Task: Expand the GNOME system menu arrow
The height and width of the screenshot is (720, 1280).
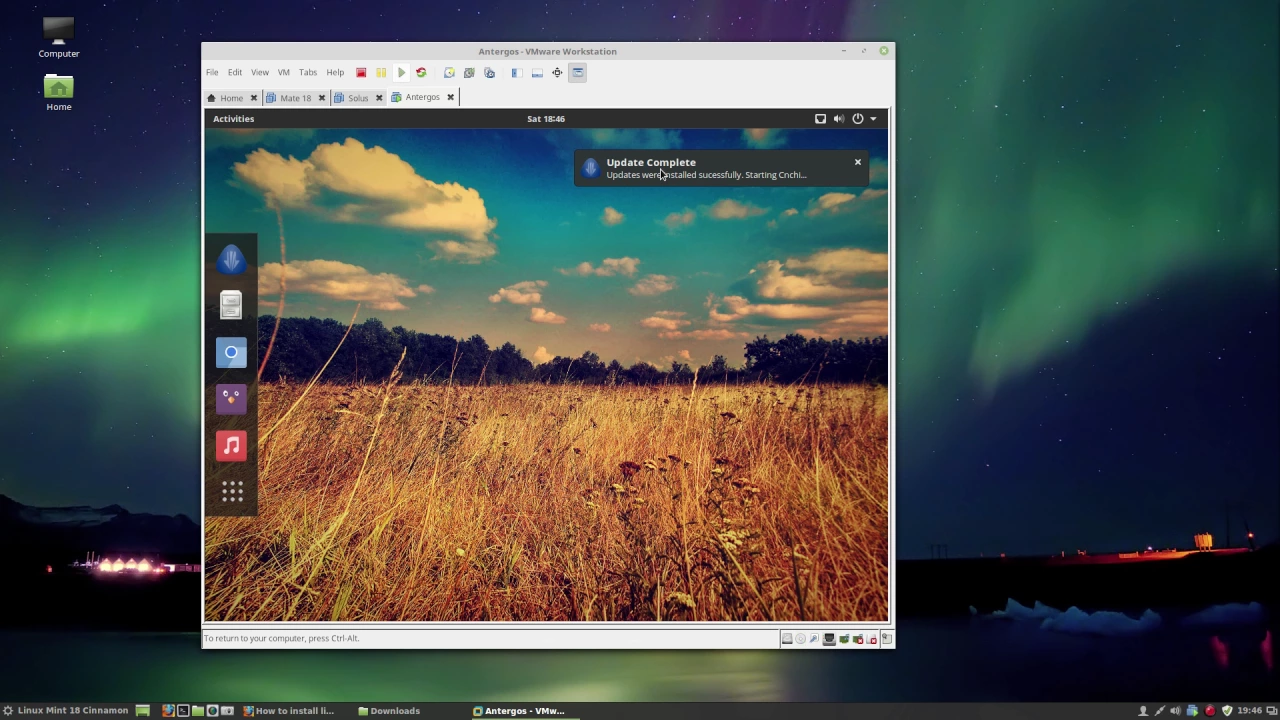Action: click(873, 118)
